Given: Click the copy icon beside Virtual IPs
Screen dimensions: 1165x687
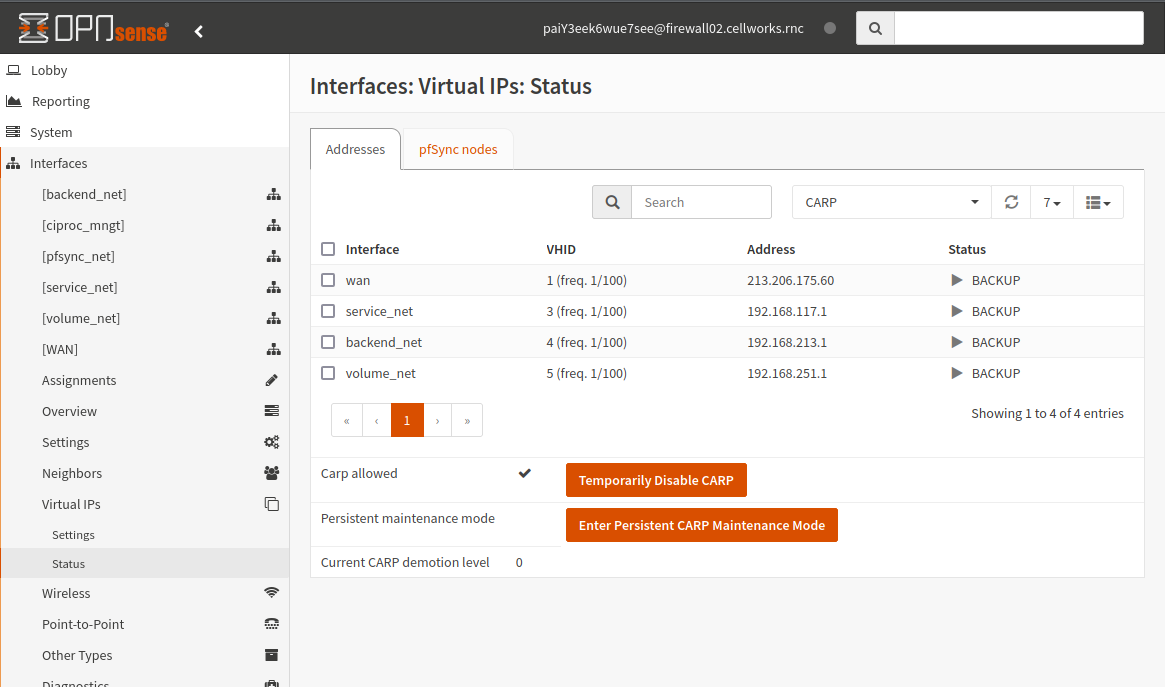Looking at the screenshot, I should click(x=271, y=504).
